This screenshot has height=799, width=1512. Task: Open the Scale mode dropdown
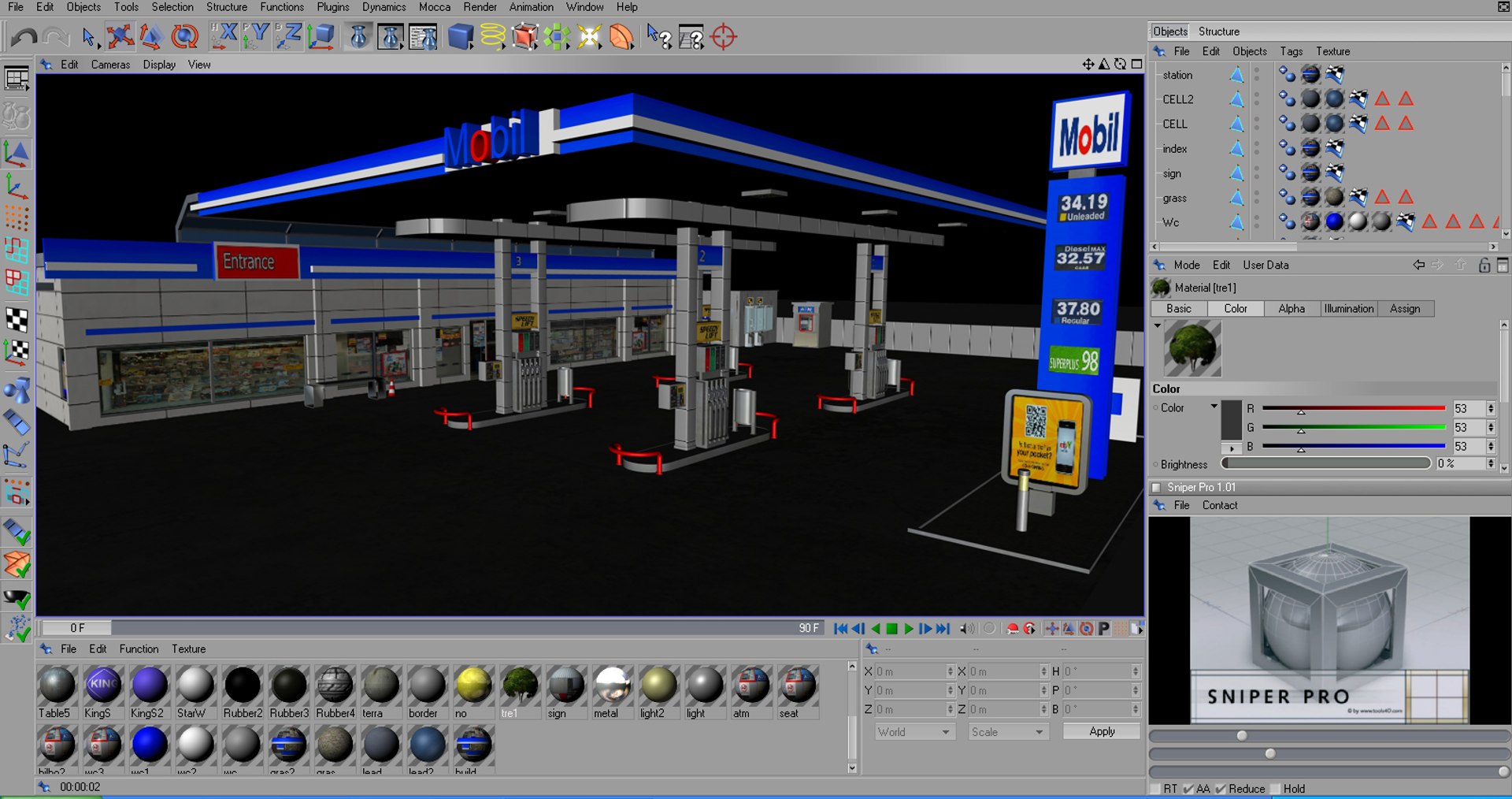pyautogui.click(x=1006, y=732)
